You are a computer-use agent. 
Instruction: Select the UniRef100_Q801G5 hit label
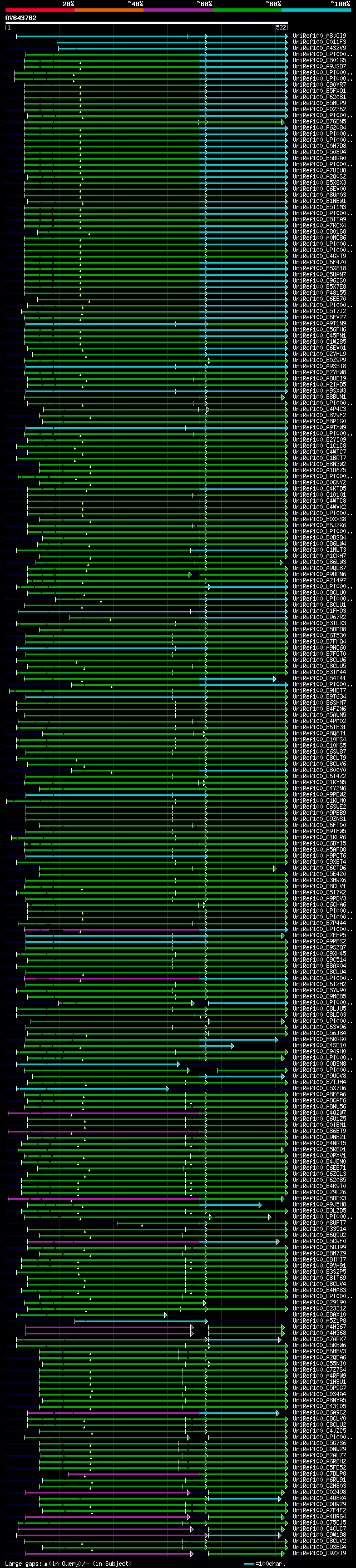[x=319, y=60]
